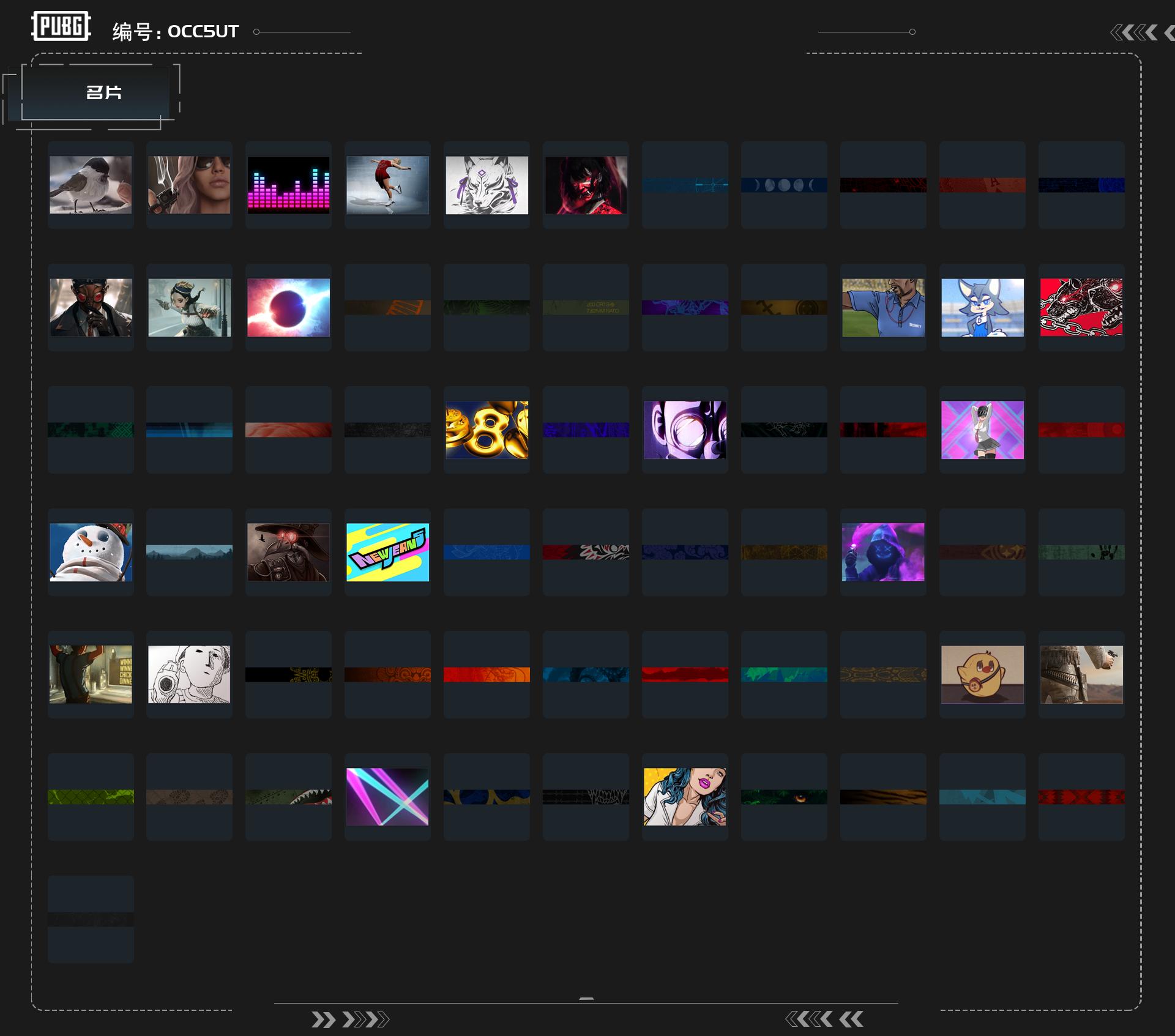Select the red-lit dark-haired woman card

[x=586, y=185]
